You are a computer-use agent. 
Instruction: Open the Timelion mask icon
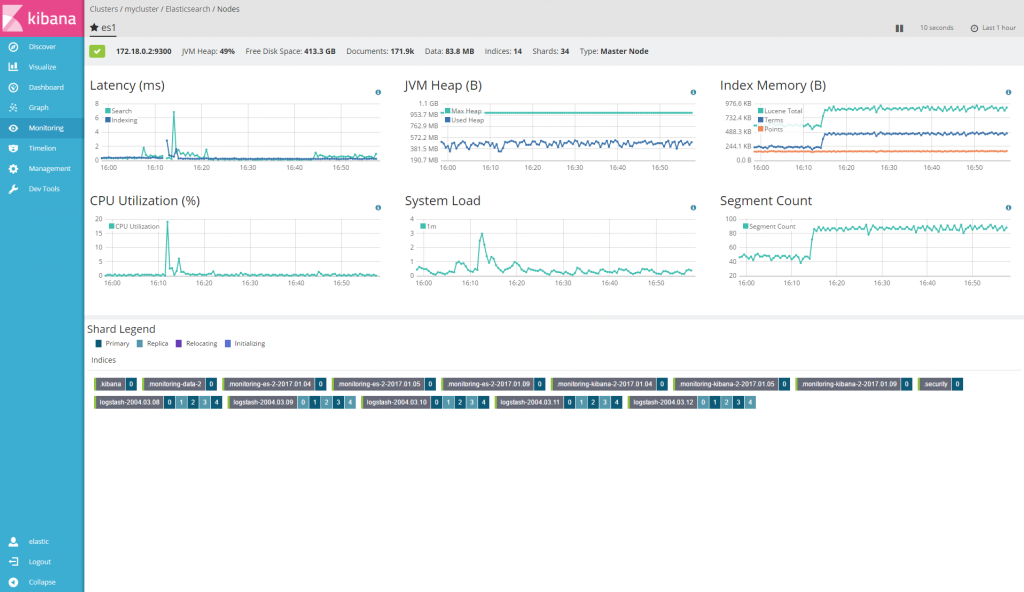[x=13, y=148]
